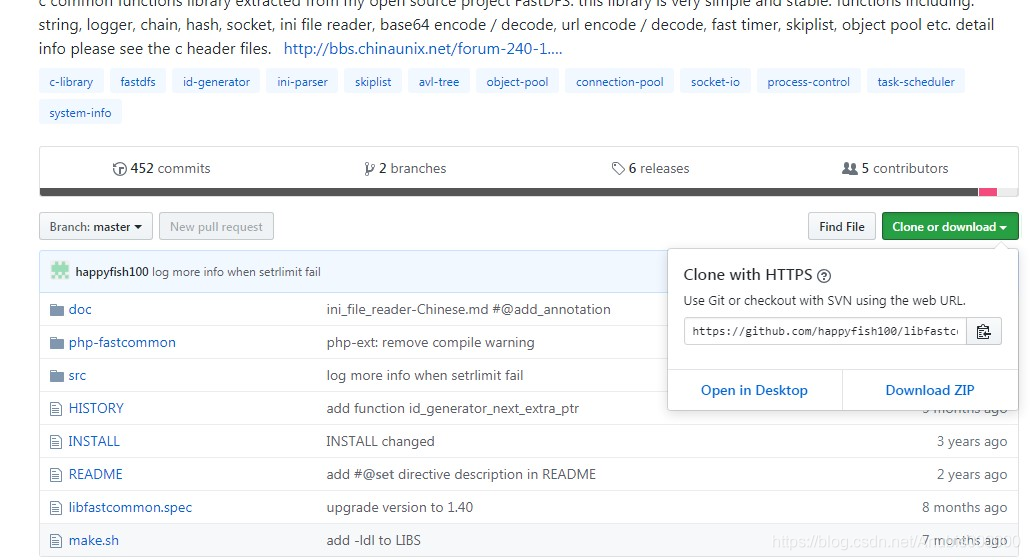Open the Branch: master dropdown
1030x560 pixels.
point(96,226)
